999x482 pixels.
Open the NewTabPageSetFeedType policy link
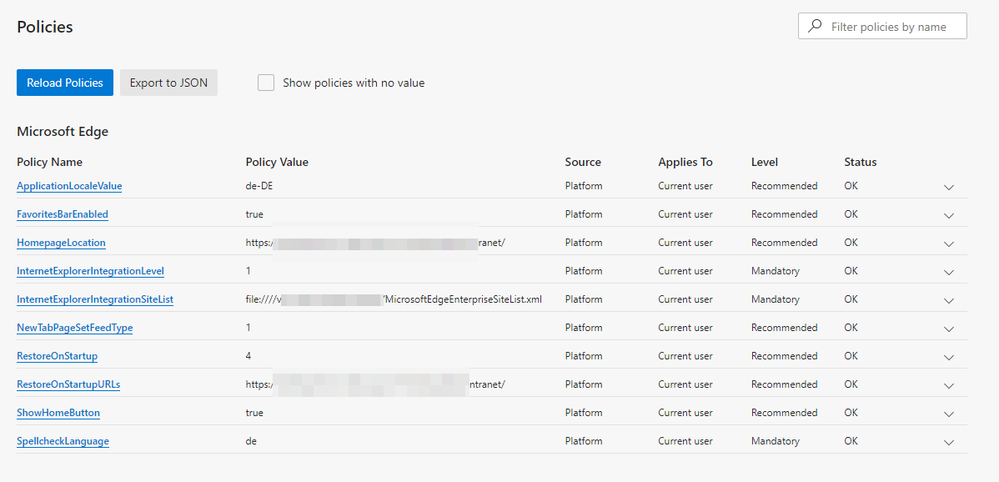click(75, 328)
